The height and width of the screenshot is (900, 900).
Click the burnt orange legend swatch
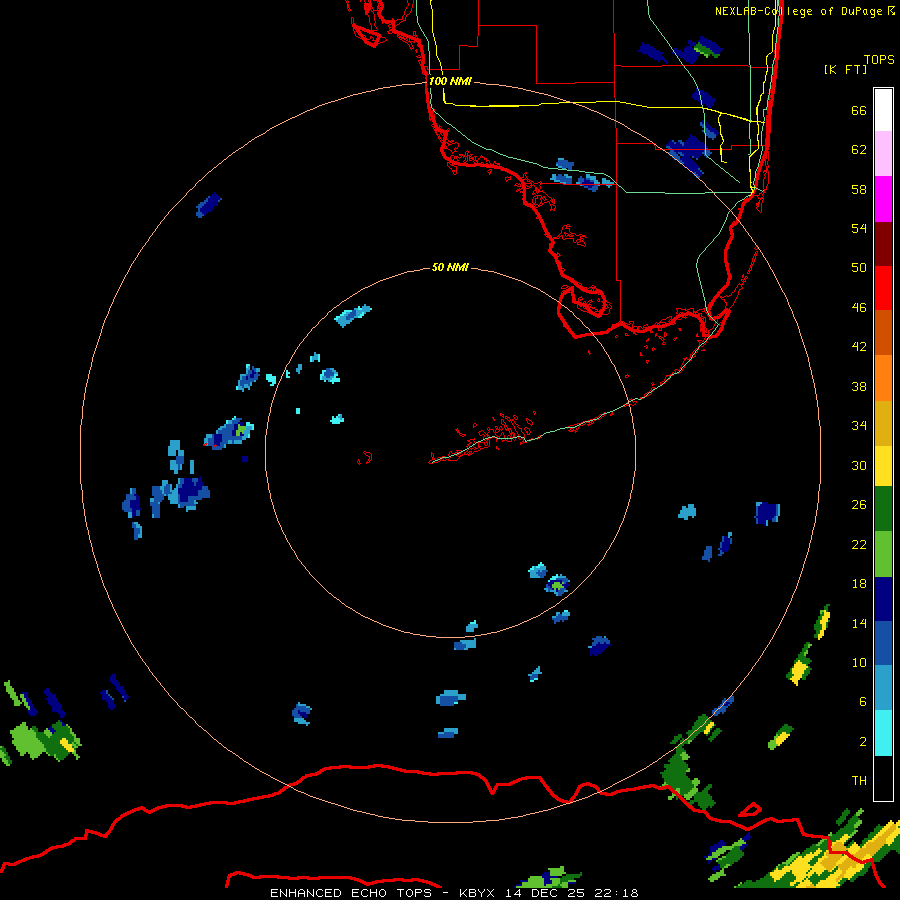[x=883, y=333]
